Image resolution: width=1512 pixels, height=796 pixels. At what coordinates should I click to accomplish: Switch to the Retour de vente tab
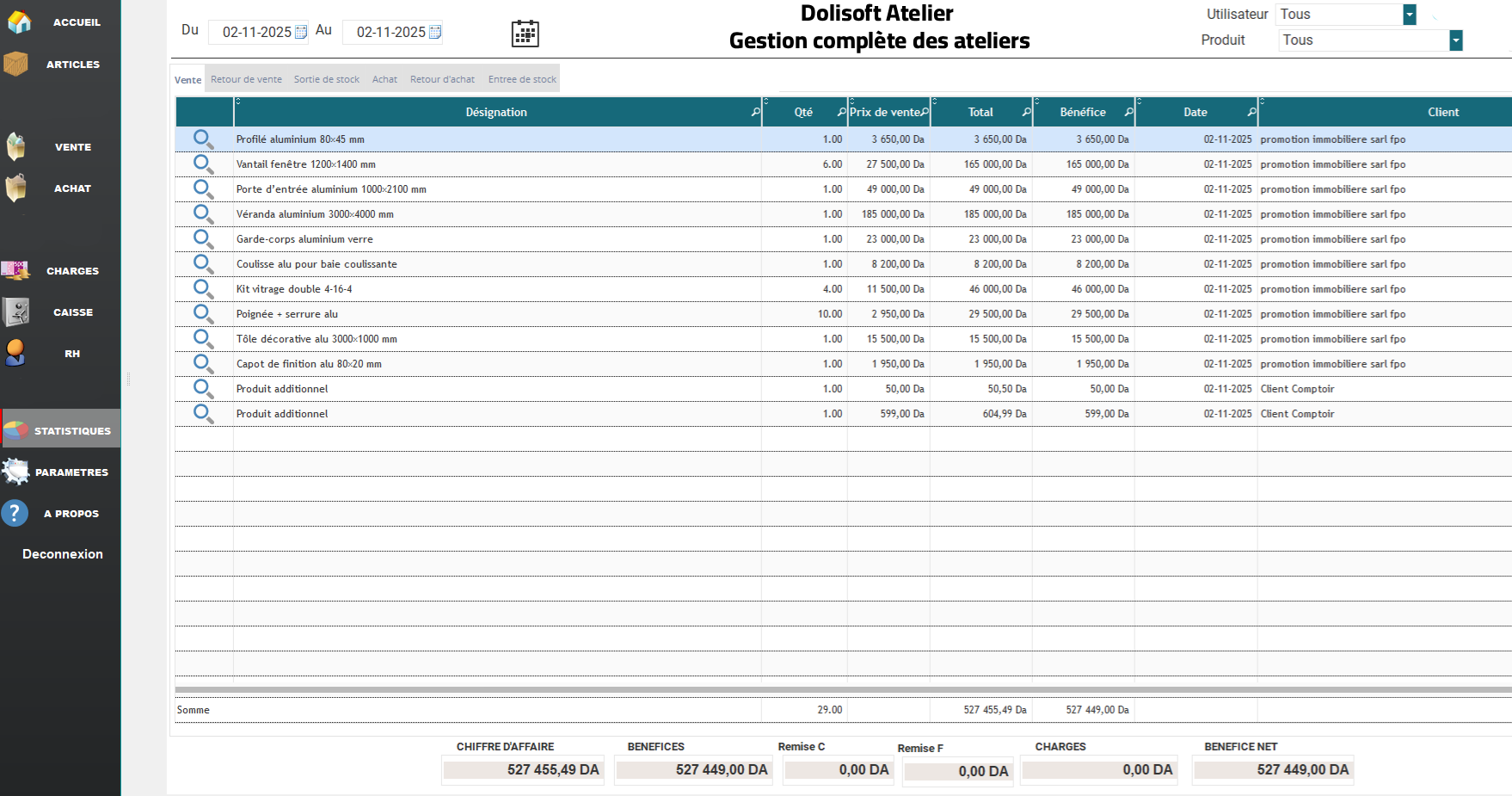pyautogui.click(x=246, y=79)
